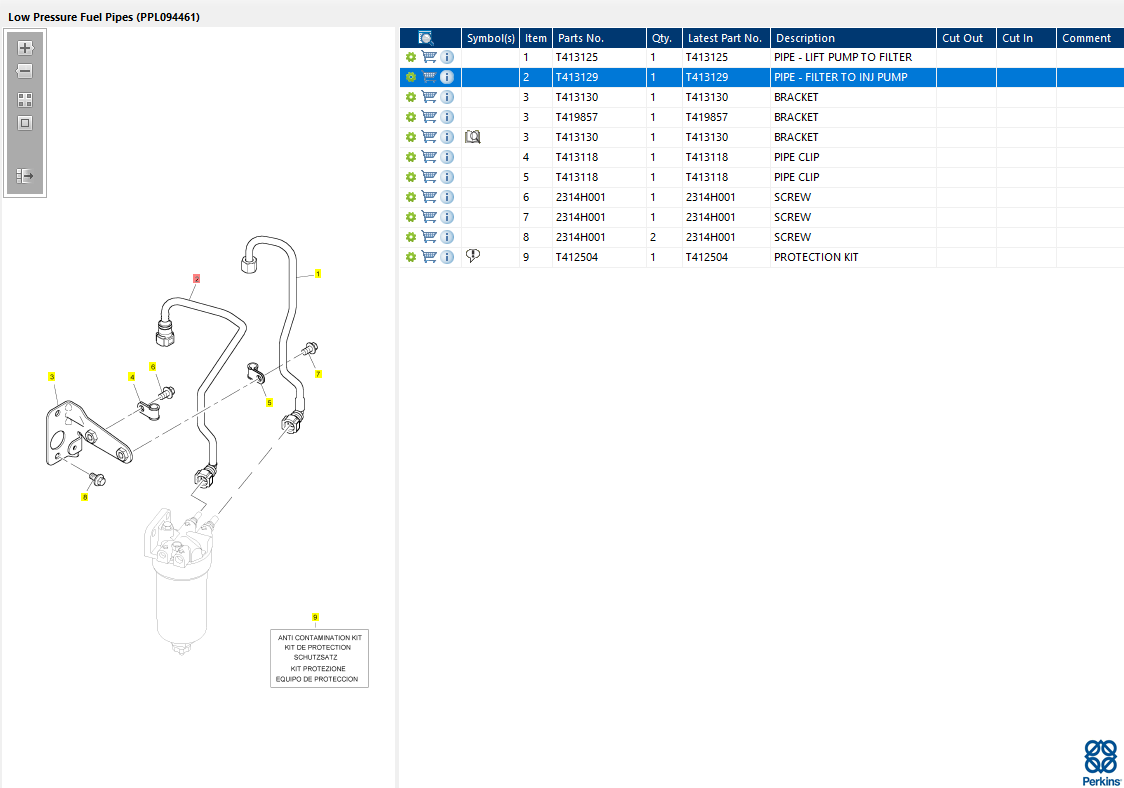The height and width of the screenshot is (788, 1124).
Task: Click SCREW description for item 7
Action: point(792,217)
